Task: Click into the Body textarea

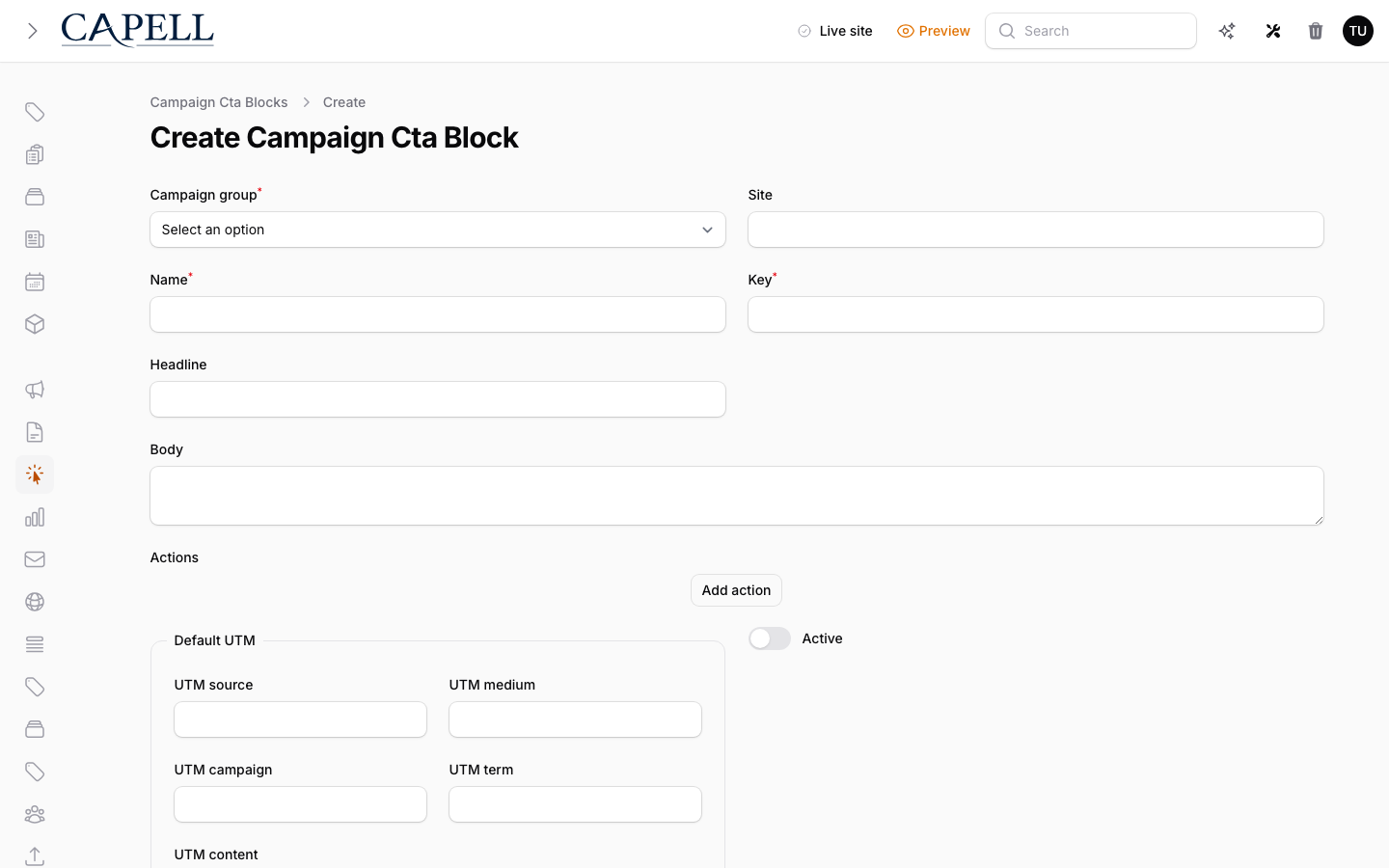Action: point(737,496)
